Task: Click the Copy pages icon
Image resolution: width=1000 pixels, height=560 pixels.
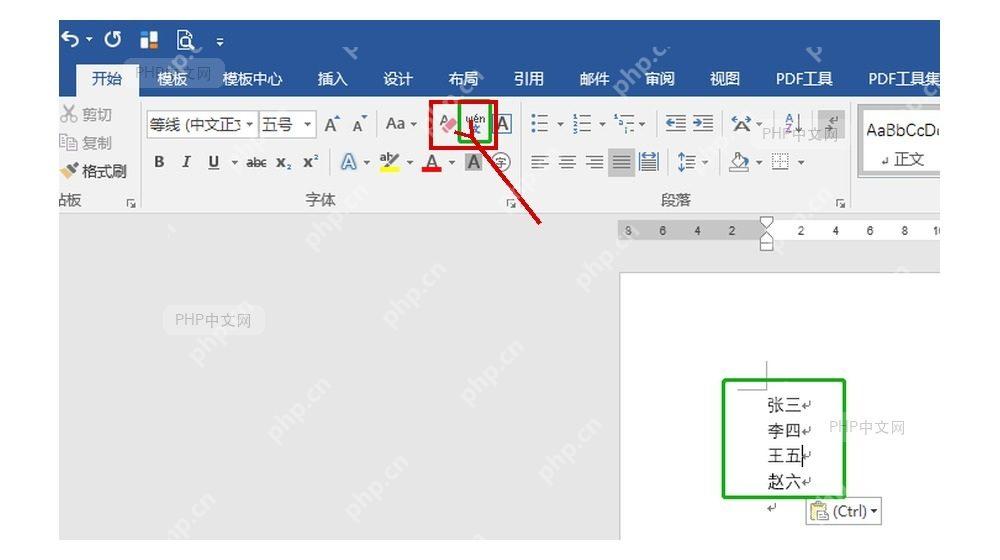Action: (x=68, y=142)
